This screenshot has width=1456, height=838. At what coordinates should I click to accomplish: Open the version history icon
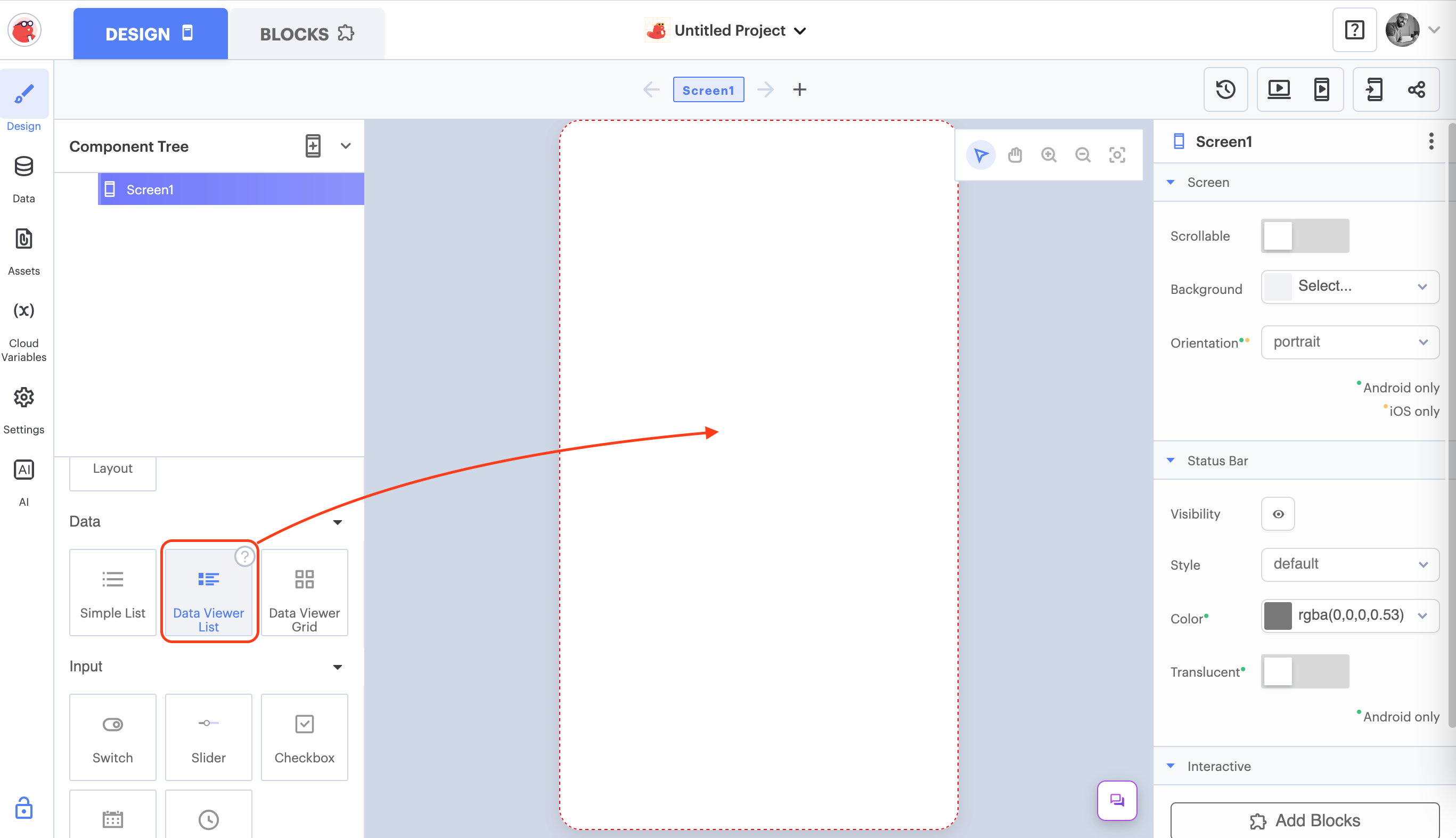coord(1225,90)
